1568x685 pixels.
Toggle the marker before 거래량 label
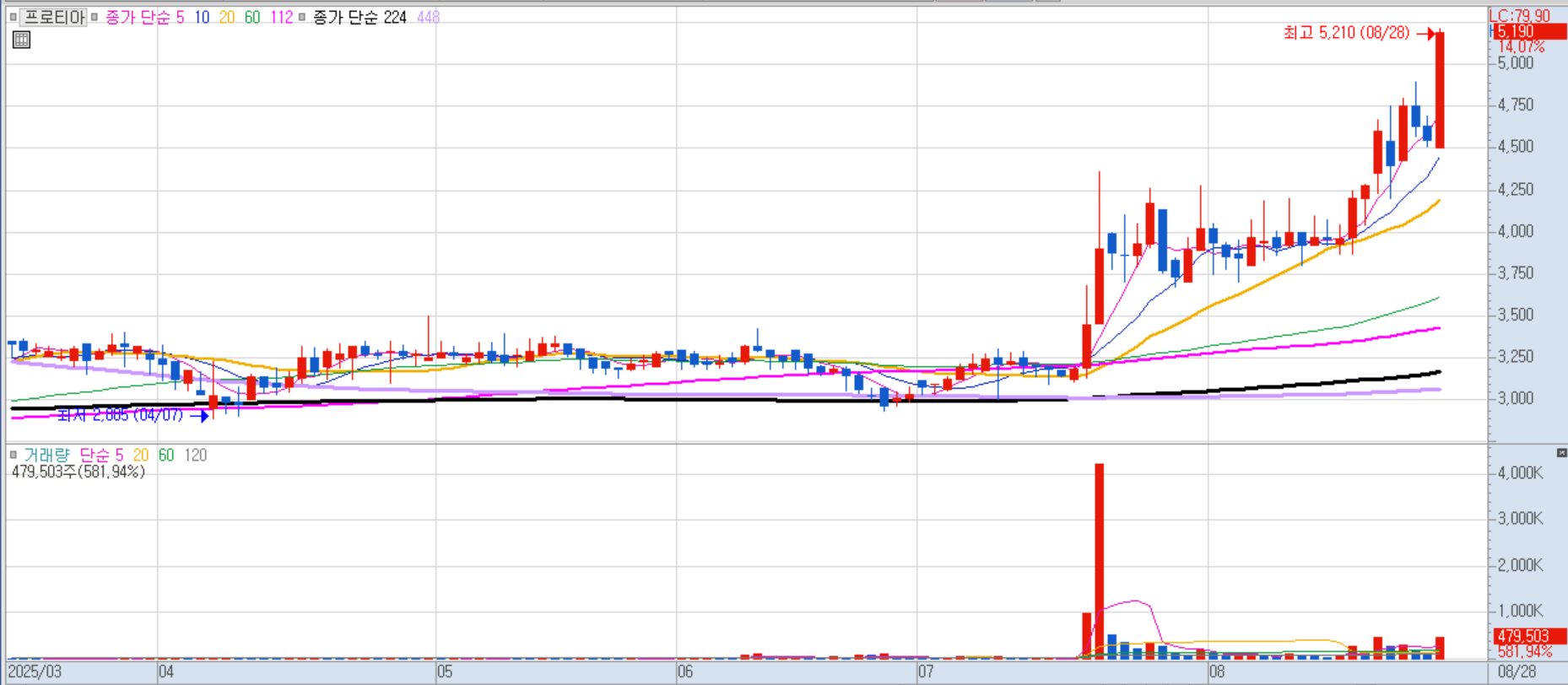13,455
